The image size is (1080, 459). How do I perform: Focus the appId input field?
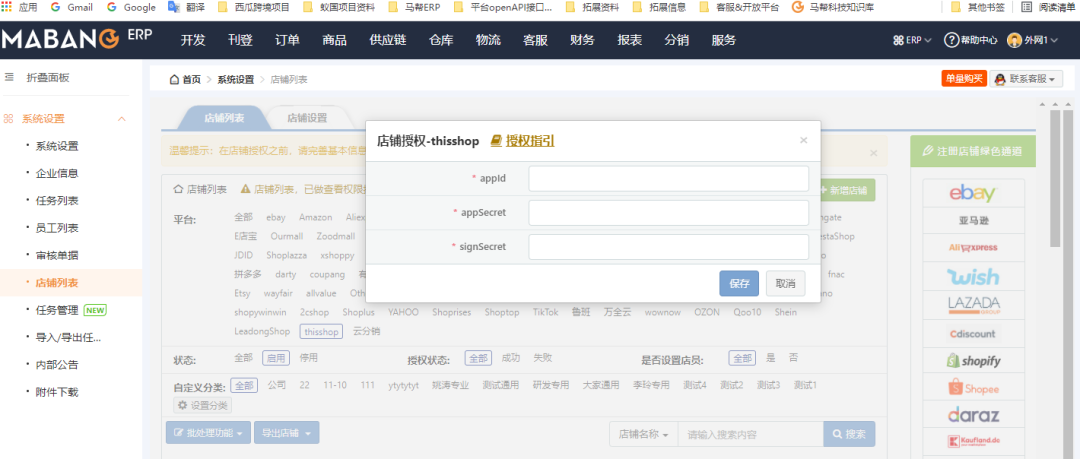pyautogui.click(x=668, y=178)
